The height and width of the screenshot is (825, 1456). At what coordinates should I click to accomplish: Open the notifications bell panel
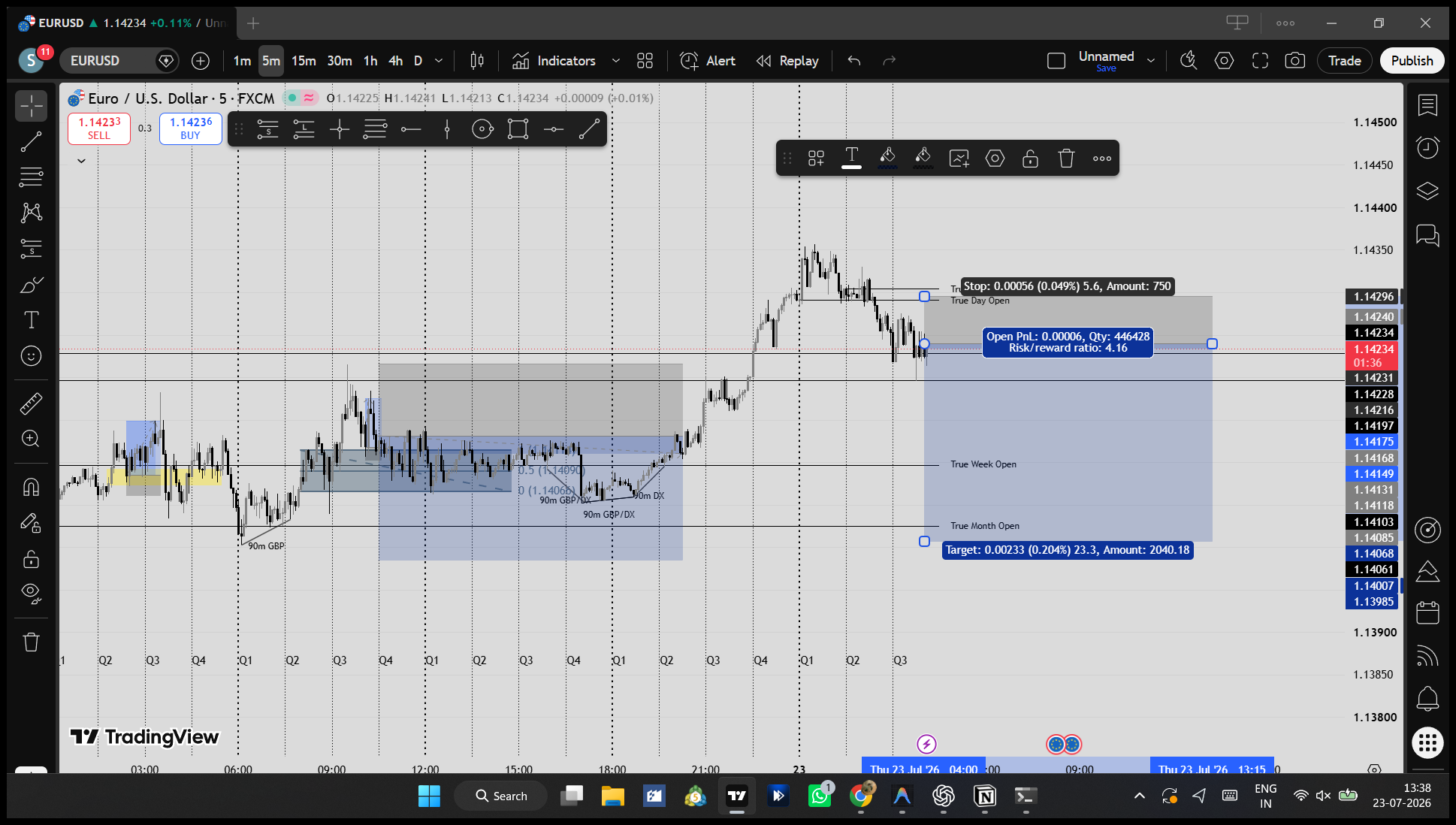point(1427,699)
